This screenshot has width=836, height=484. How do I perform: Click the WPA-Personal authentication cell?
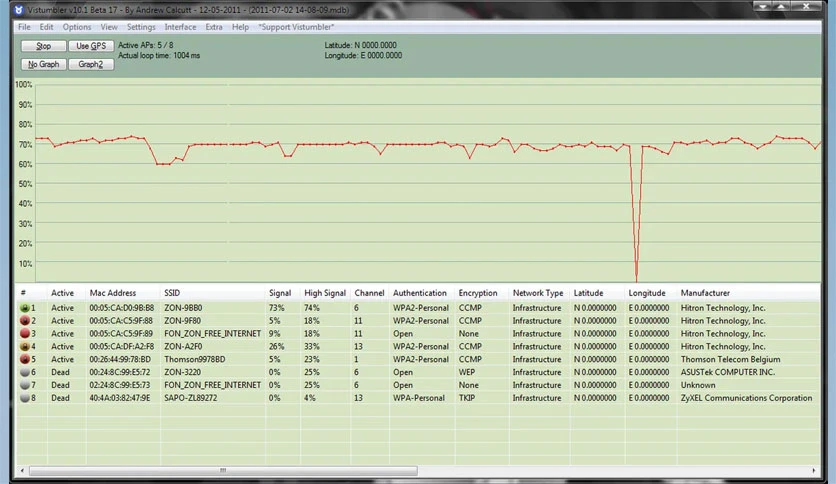[x=419, y=398]
